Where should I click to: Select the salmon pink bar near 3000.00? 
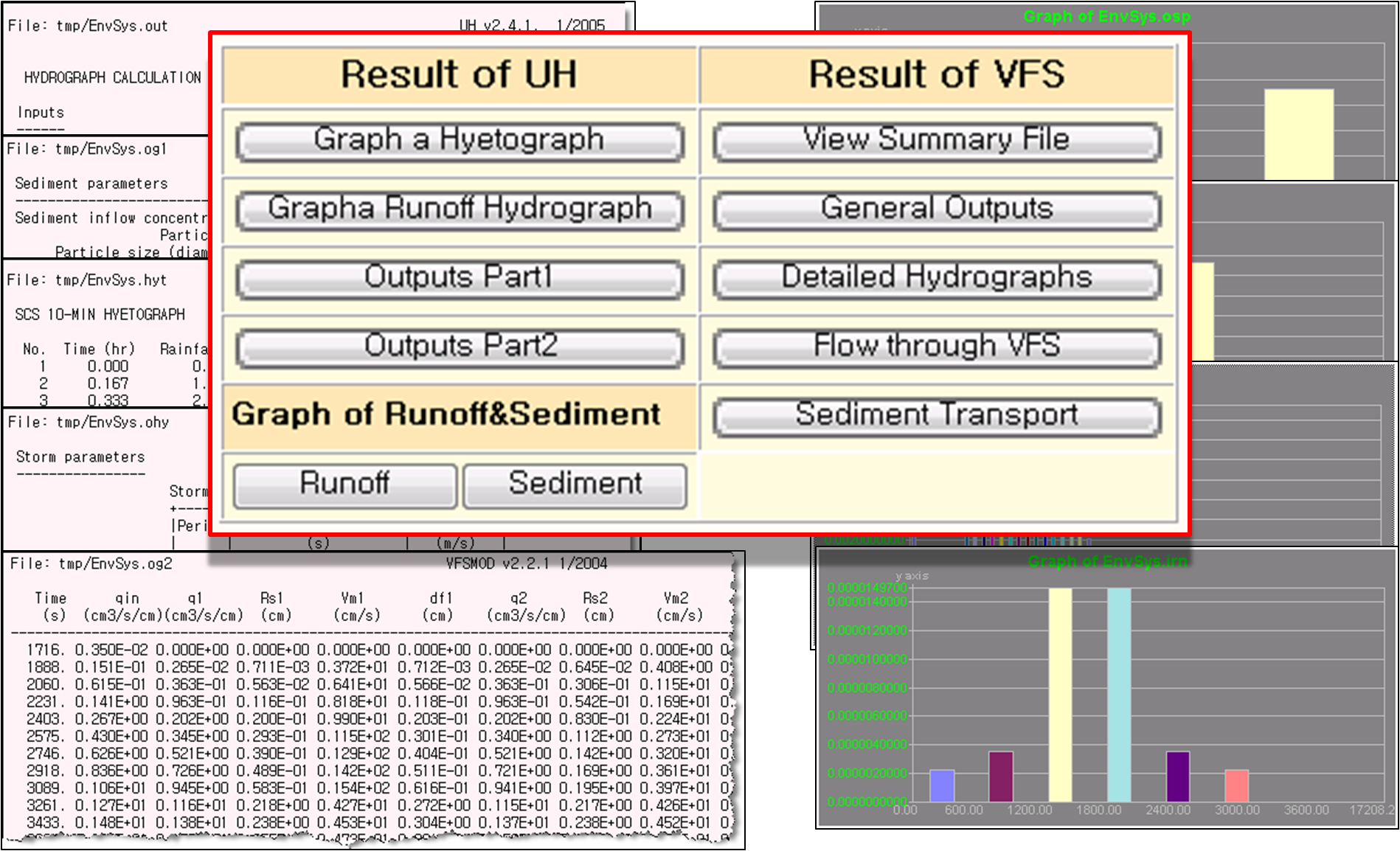(1236, 786)
